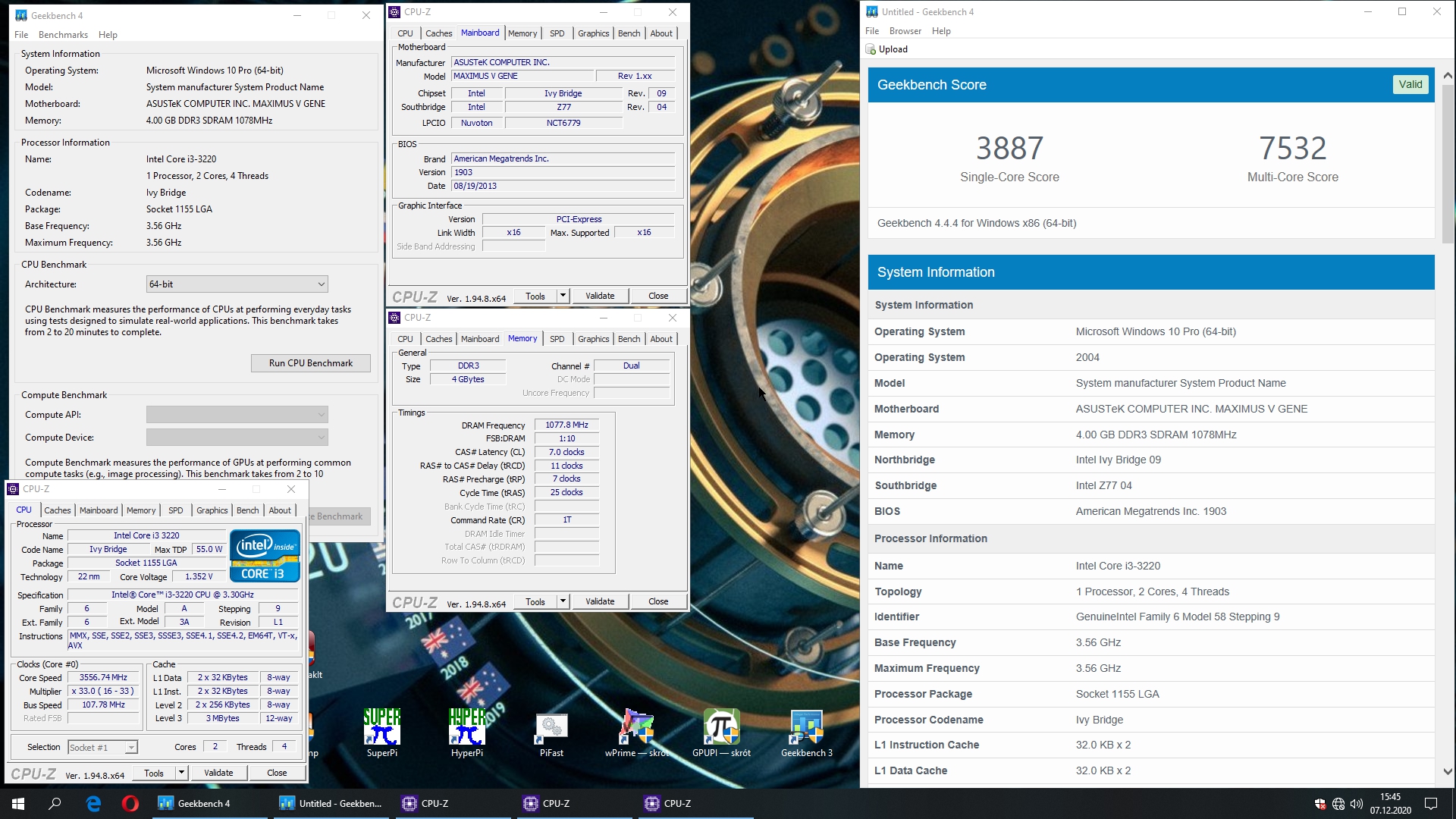The image size is (1456, 819).
Task: Click Core Speed value 3556.74 MHz
Action: tap(103, 678)
